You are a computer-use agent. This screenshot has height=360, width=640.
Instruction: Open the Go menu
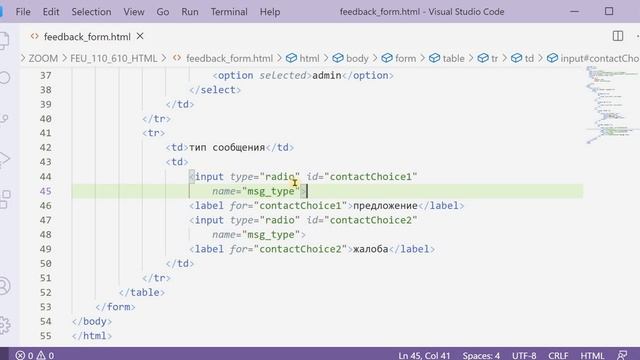click(x=162, y=12)
